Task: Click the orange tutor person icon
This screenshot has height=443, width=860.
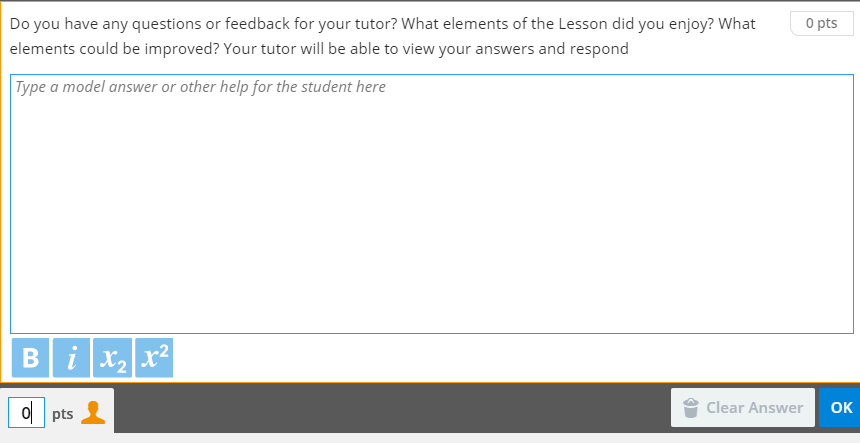Action: (x=93, y=412)
